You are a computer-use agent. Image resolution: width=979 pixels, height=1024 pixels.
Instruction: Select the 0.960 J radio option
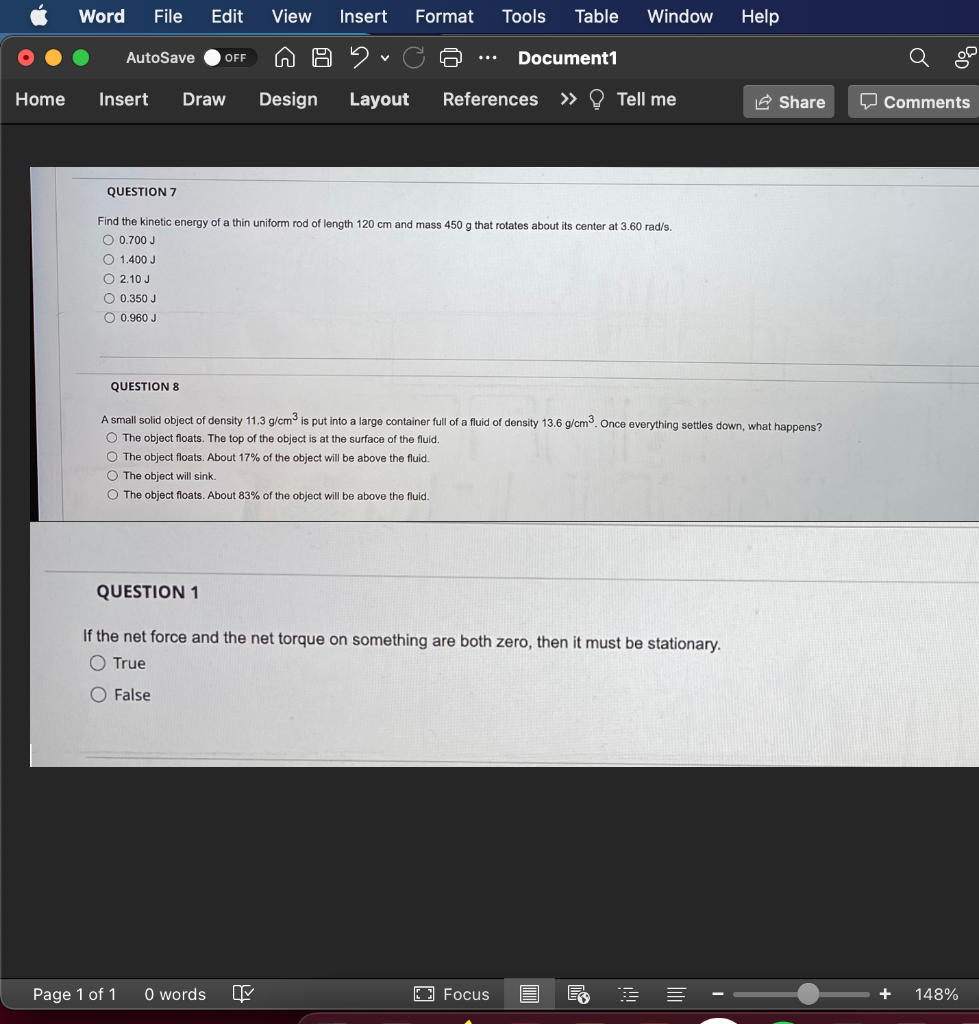click(110, 317)
